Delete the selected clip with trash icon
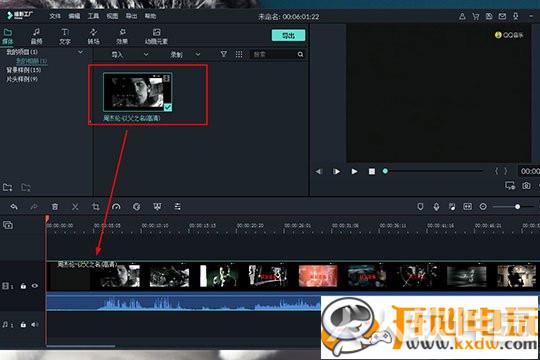540x360 pixels. click(x=55, y=207)
